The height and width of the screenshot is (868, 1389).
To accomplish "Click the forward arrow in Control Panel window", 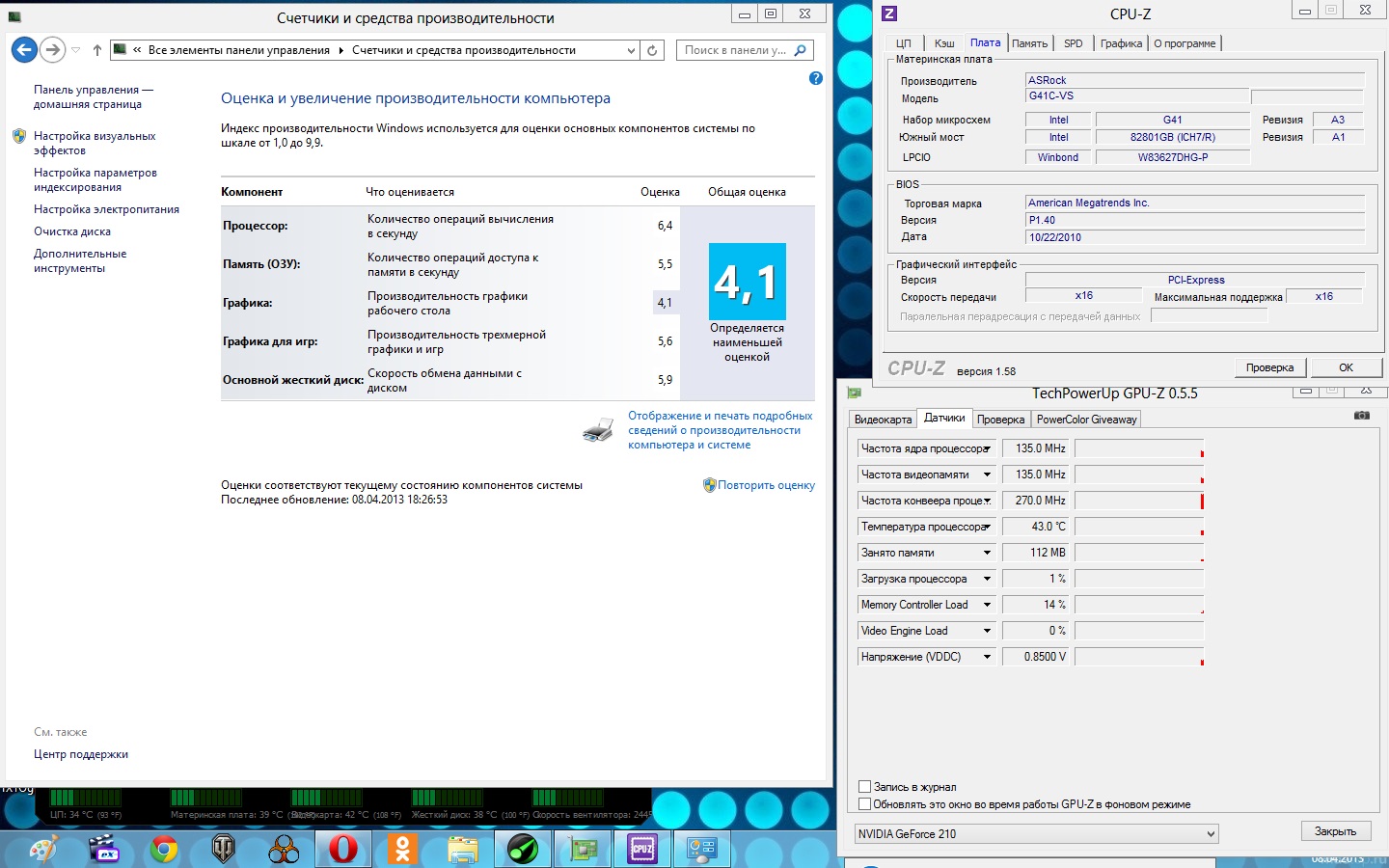I will click(x=53, y=50).
